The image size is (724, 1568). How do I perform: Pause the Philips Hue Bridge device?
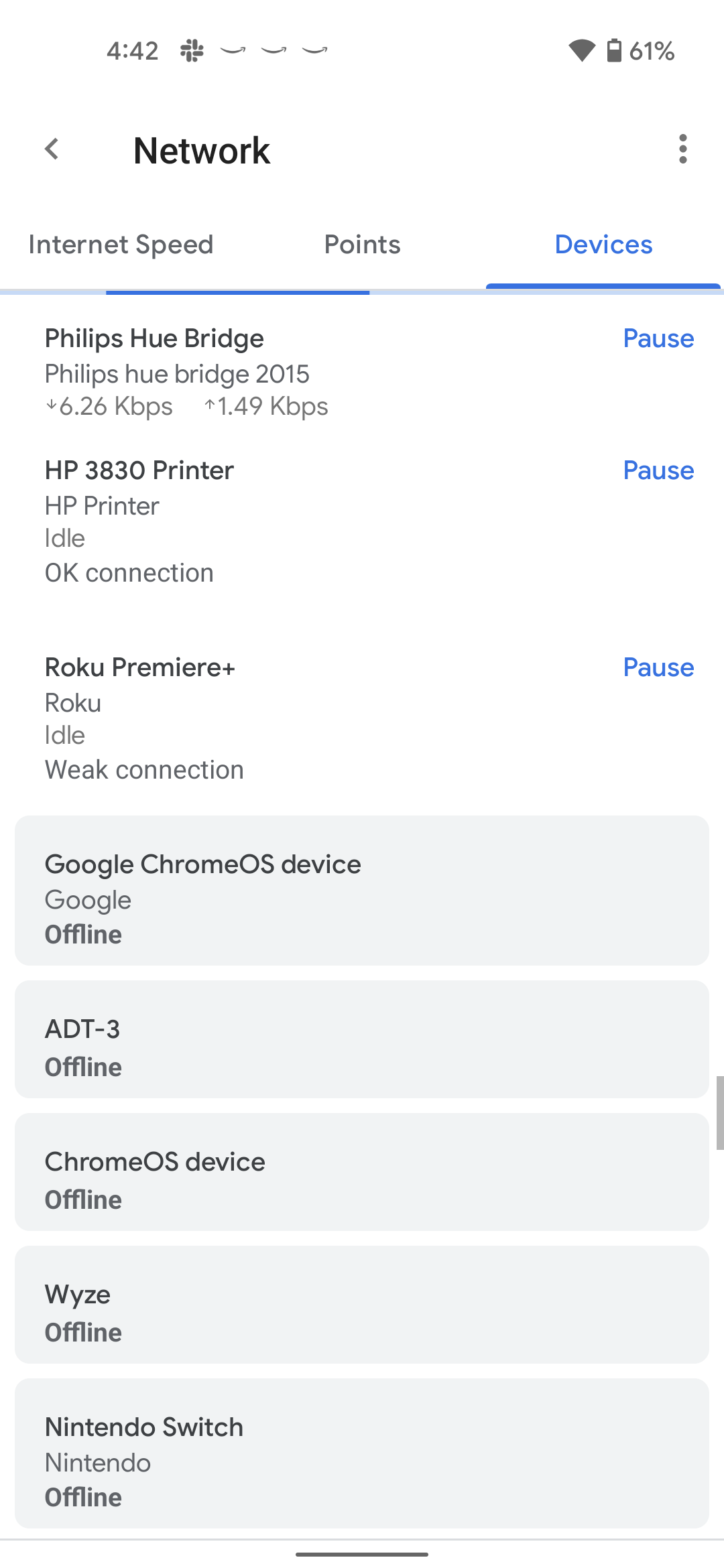[658, 338]
